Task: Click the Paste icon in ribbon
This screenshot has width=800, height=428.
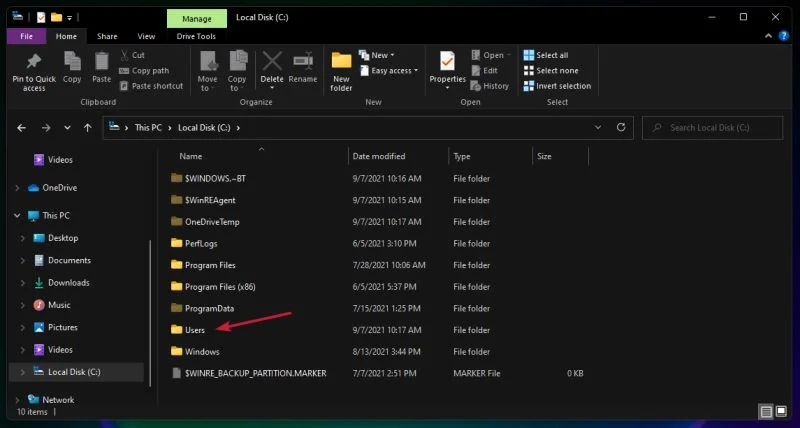Action: [101, 62]
